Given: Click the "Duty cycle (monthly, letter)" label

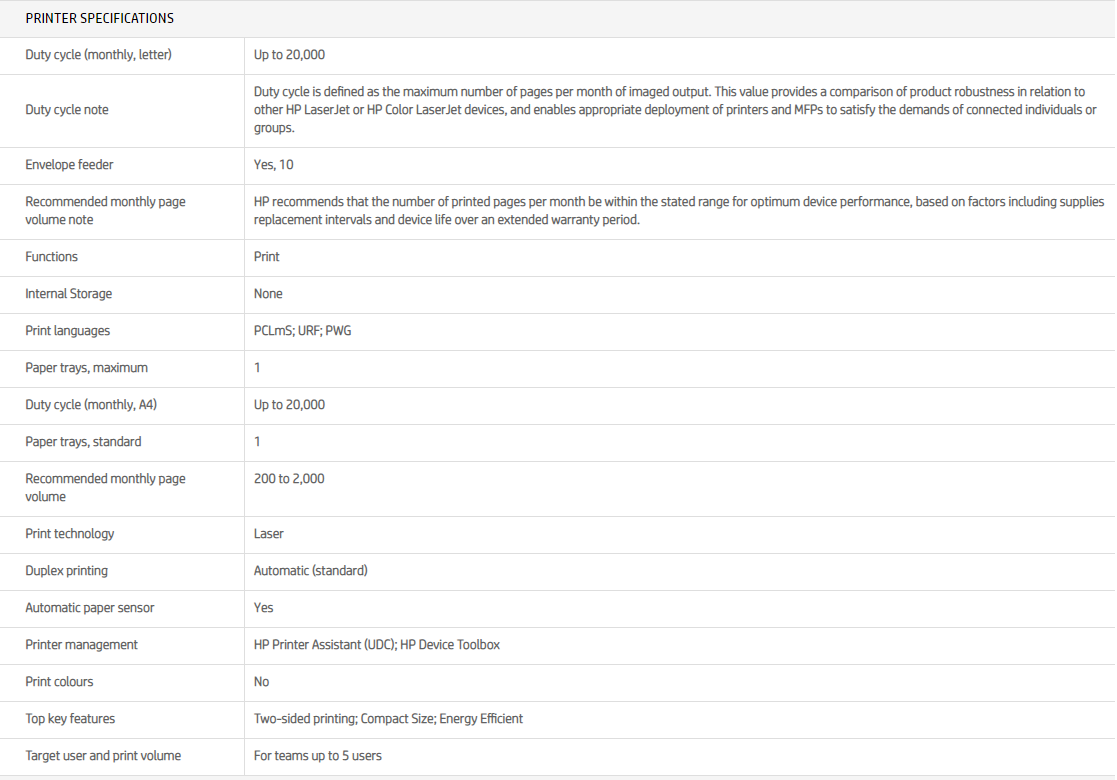Looking at the screenshot, I should pos(98,54).
